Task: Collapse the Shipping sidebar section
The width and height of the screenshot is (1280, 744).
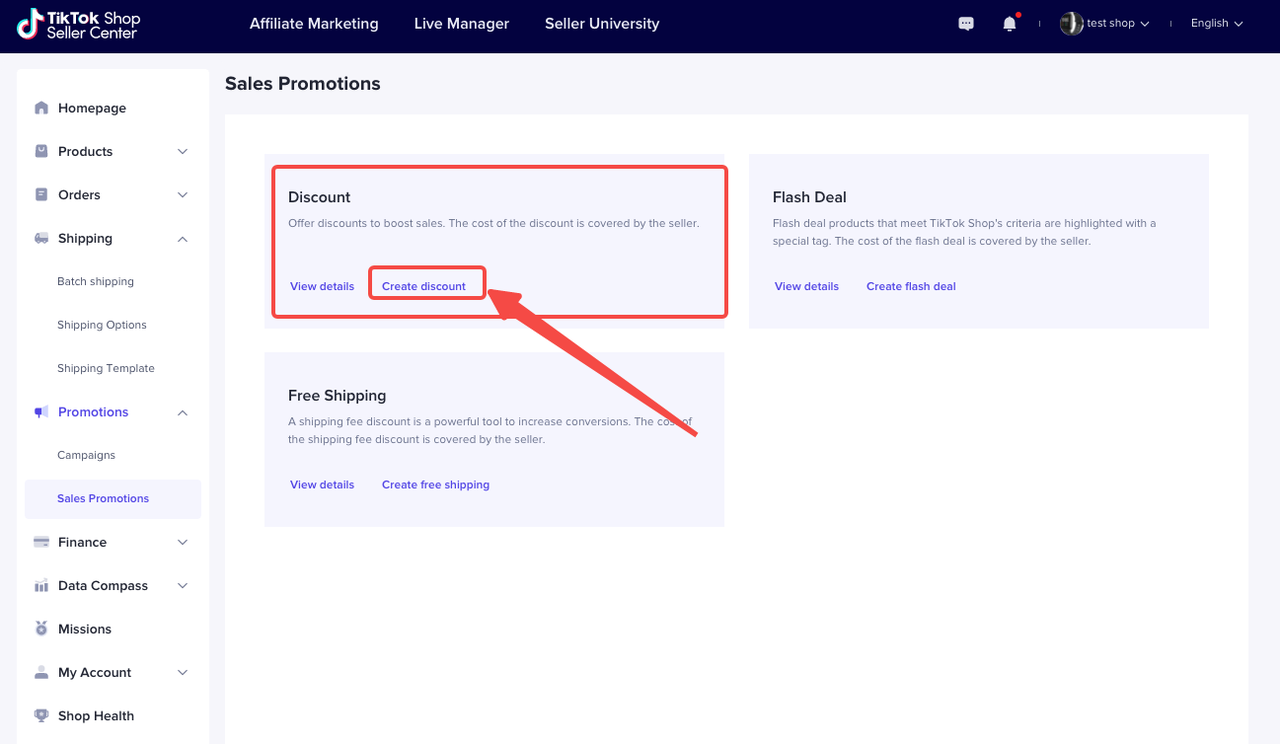Action: (x=182, y=239)
